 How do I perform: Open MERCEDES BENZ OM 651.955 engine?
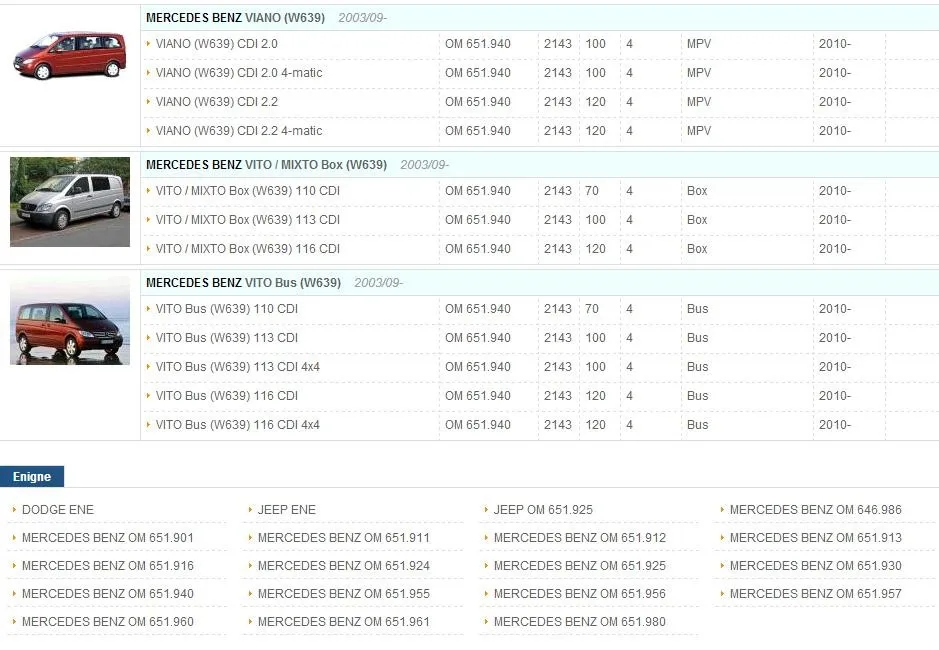(x=344, y=594)
